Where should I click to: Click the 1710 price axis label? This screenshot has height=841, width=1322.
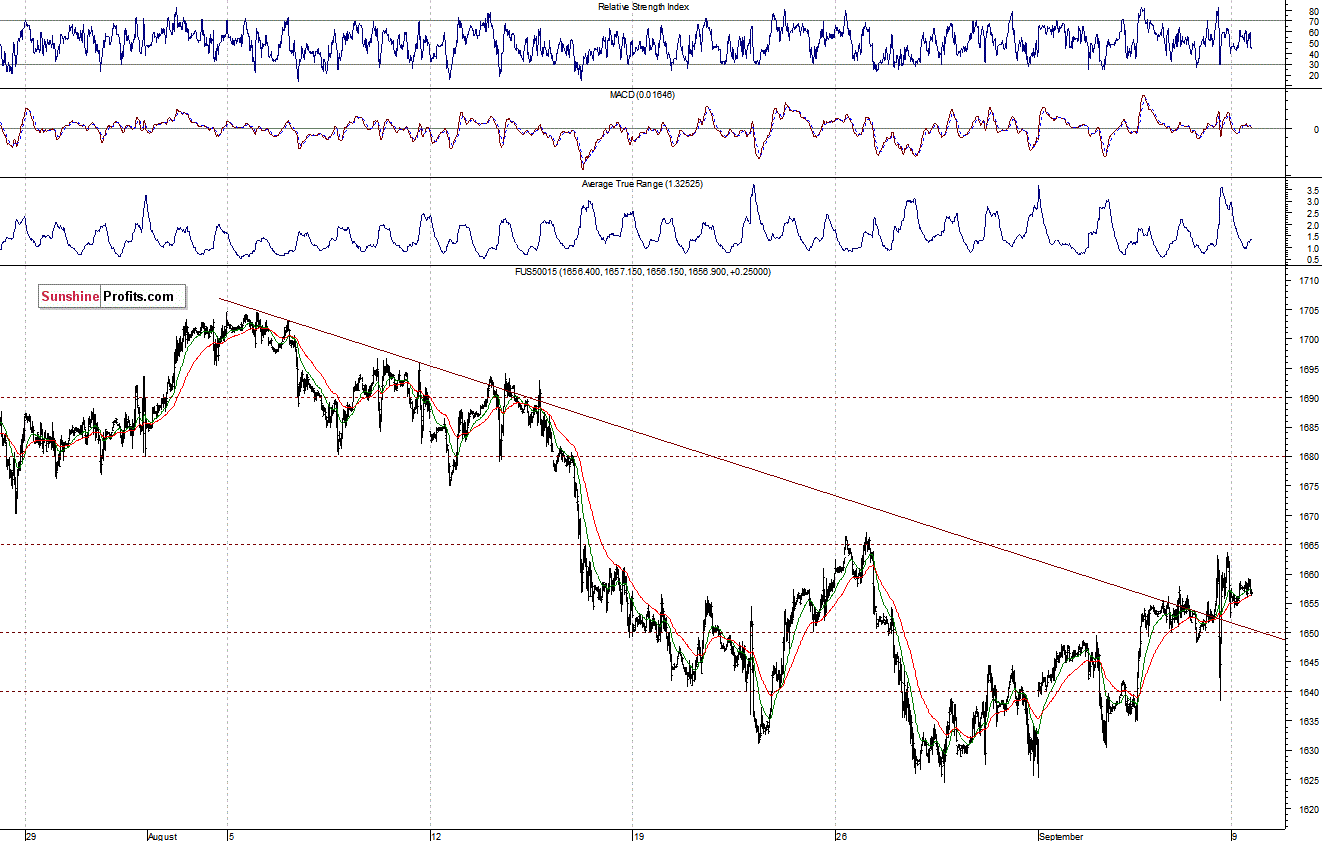pos(1308,282)
